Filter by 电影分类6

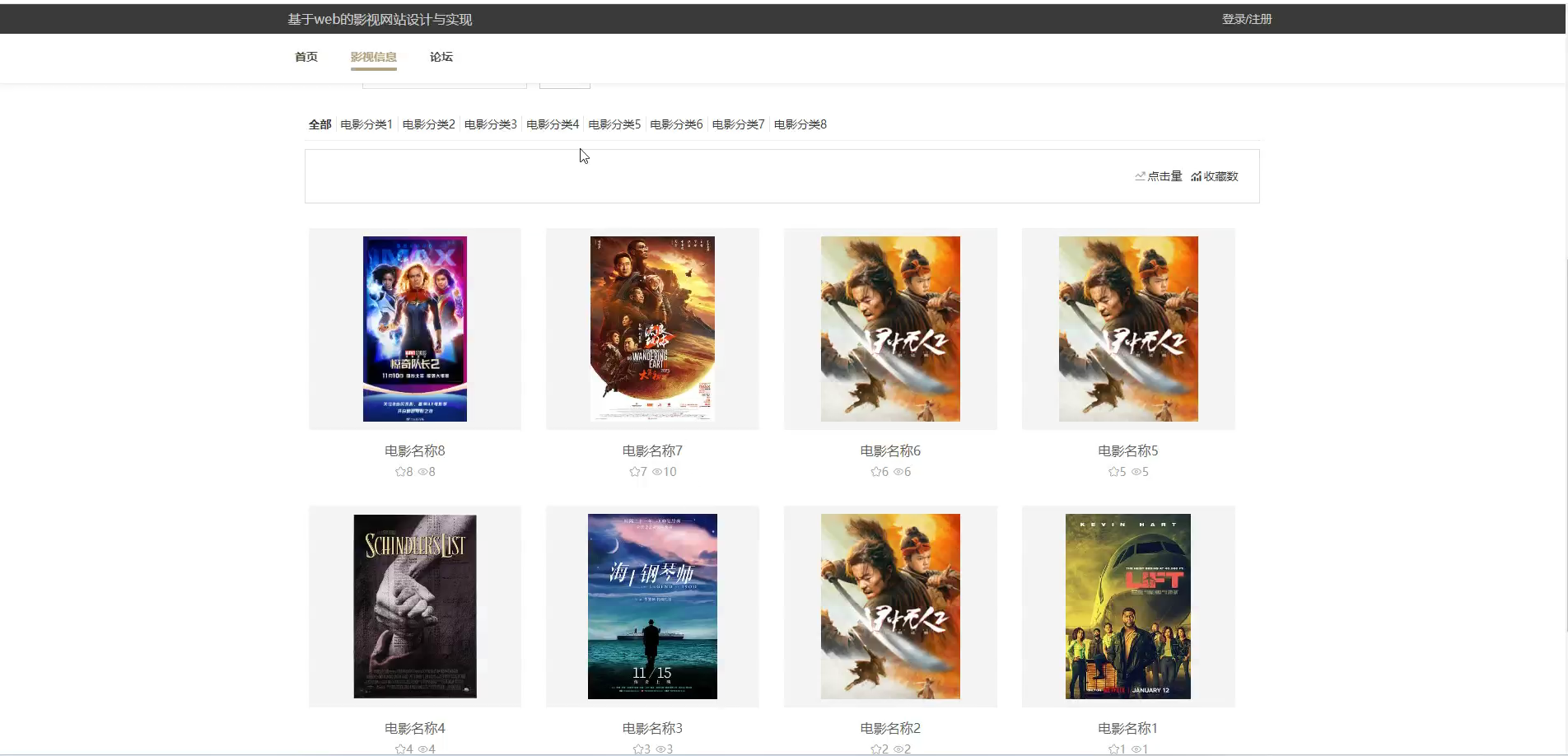pyautogui.click(x=676, y=124)
